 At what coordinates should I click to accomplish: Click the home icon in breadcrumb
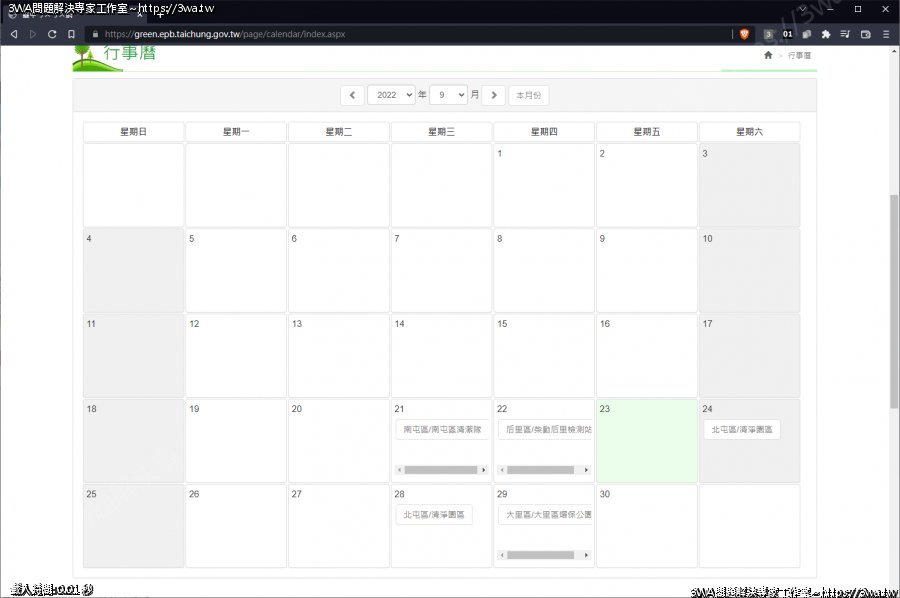tap(768, 55)
